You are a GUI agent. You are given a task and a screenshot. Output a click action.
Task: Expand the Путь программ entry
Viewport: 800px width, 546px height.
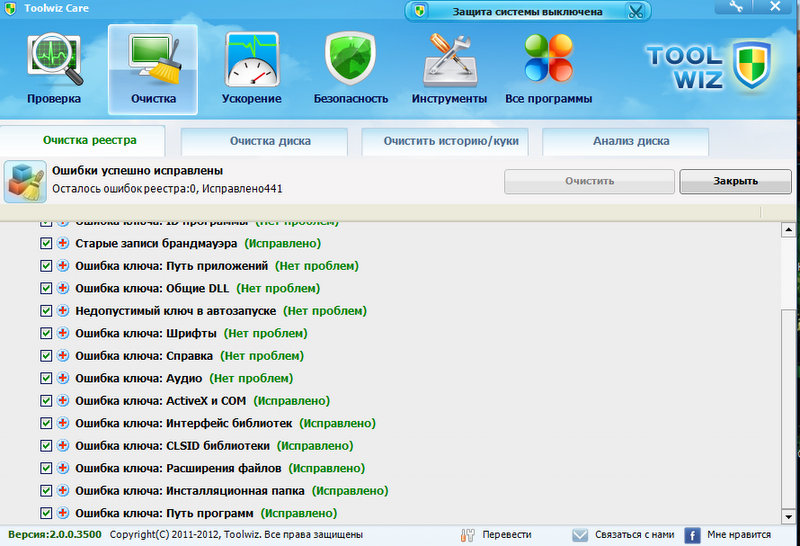pyautogui.click(x=63, y=512)
